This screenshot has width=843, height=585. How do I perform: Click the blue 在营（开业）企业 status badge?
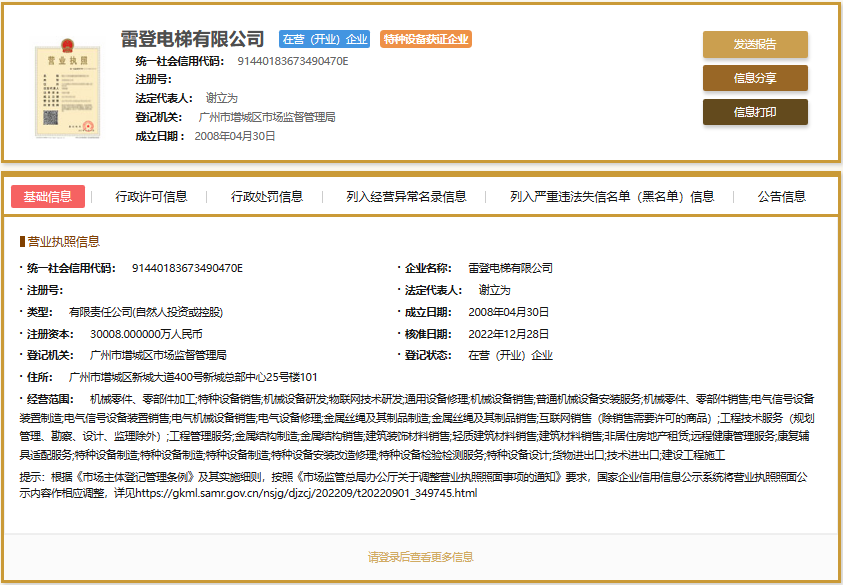[324, 40]
